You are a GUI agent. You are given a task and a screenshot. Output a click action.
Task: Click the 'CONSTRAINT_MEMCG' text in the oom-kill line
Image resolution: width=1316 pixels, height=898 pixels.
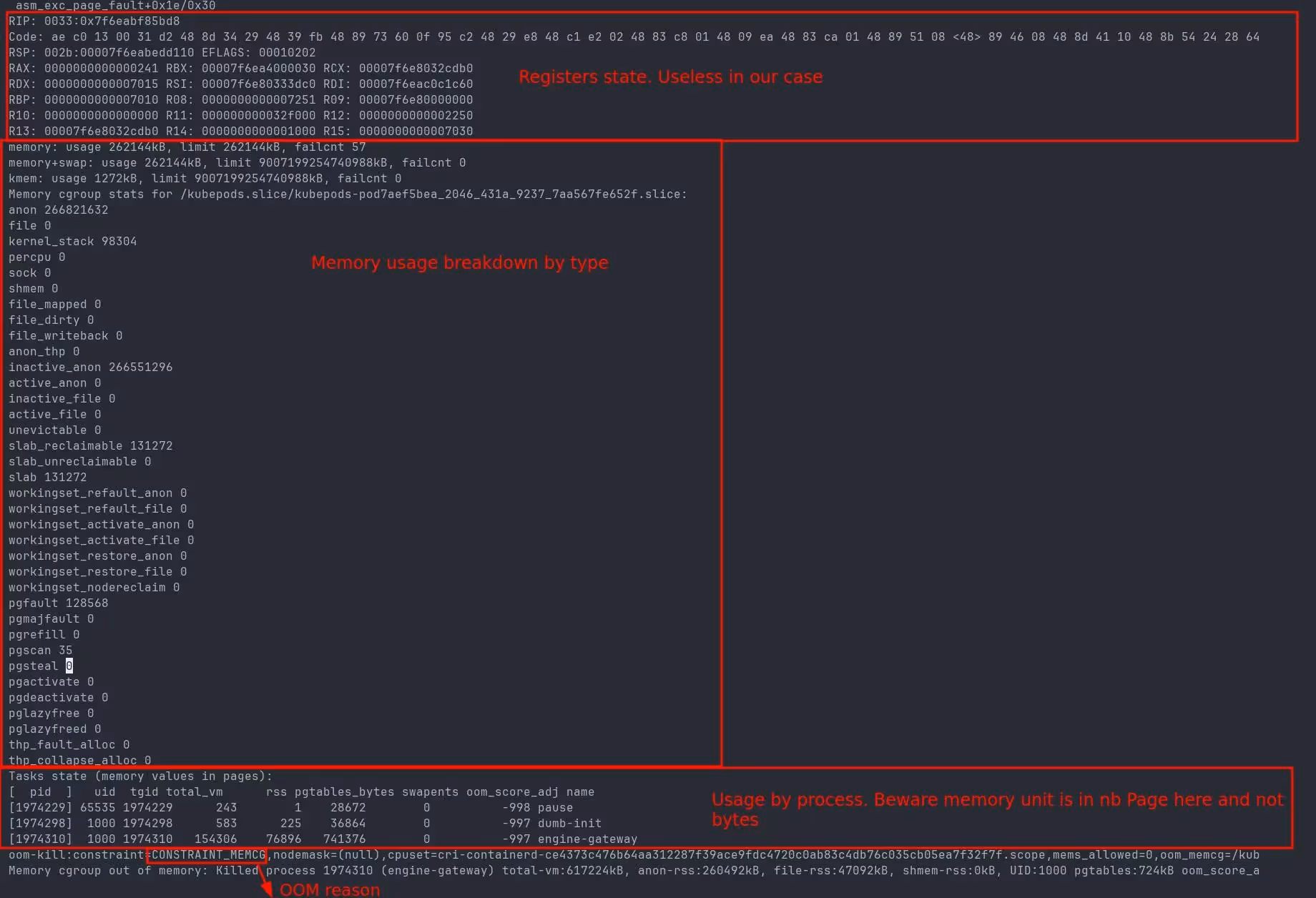209,855
